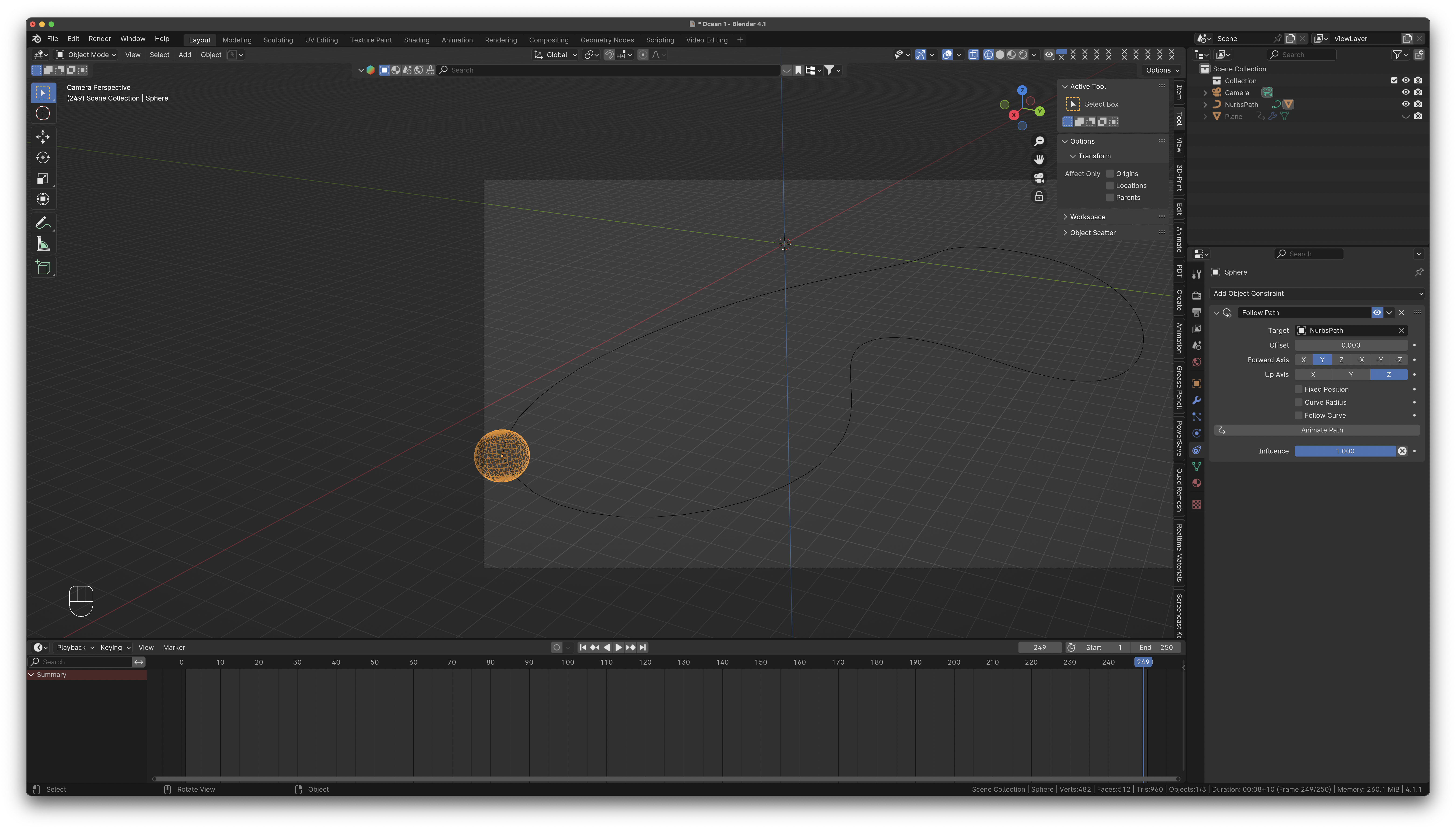Image resolution: width=1456 pixels, height=830 pixels.
Task: Open the Render properties tab
Action: pos(1197,295)
